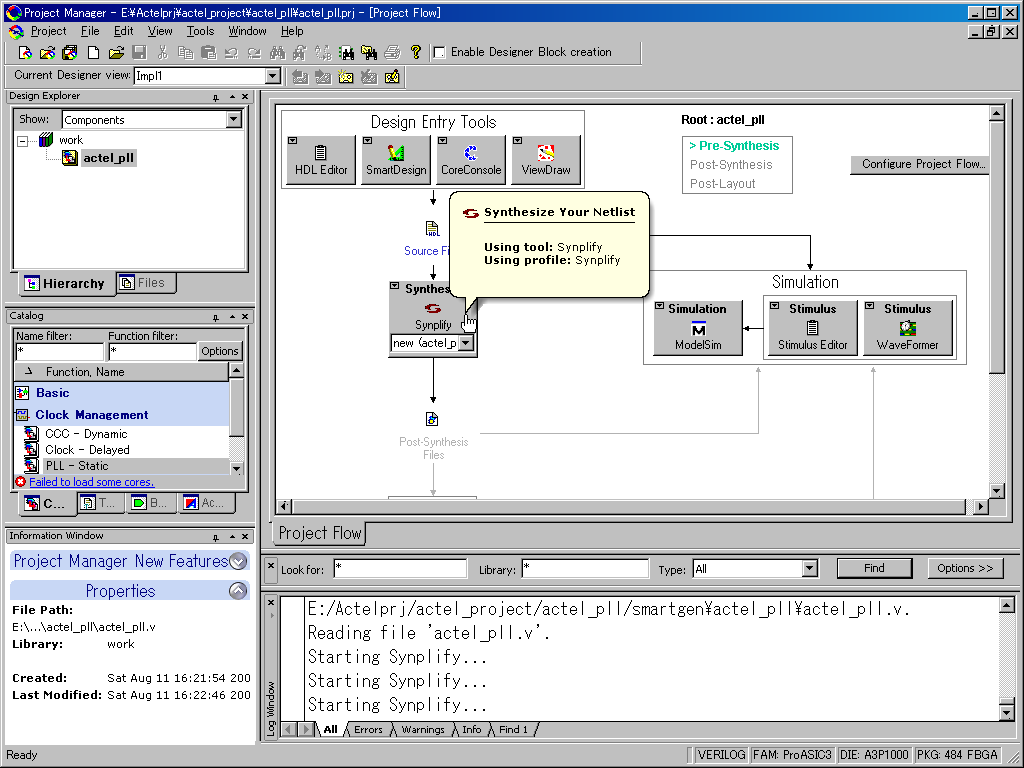Select actel_pll in the hierarchy tree
Image resolution: width=1024 pixels, height=768 pixels.
pos(108,158)
